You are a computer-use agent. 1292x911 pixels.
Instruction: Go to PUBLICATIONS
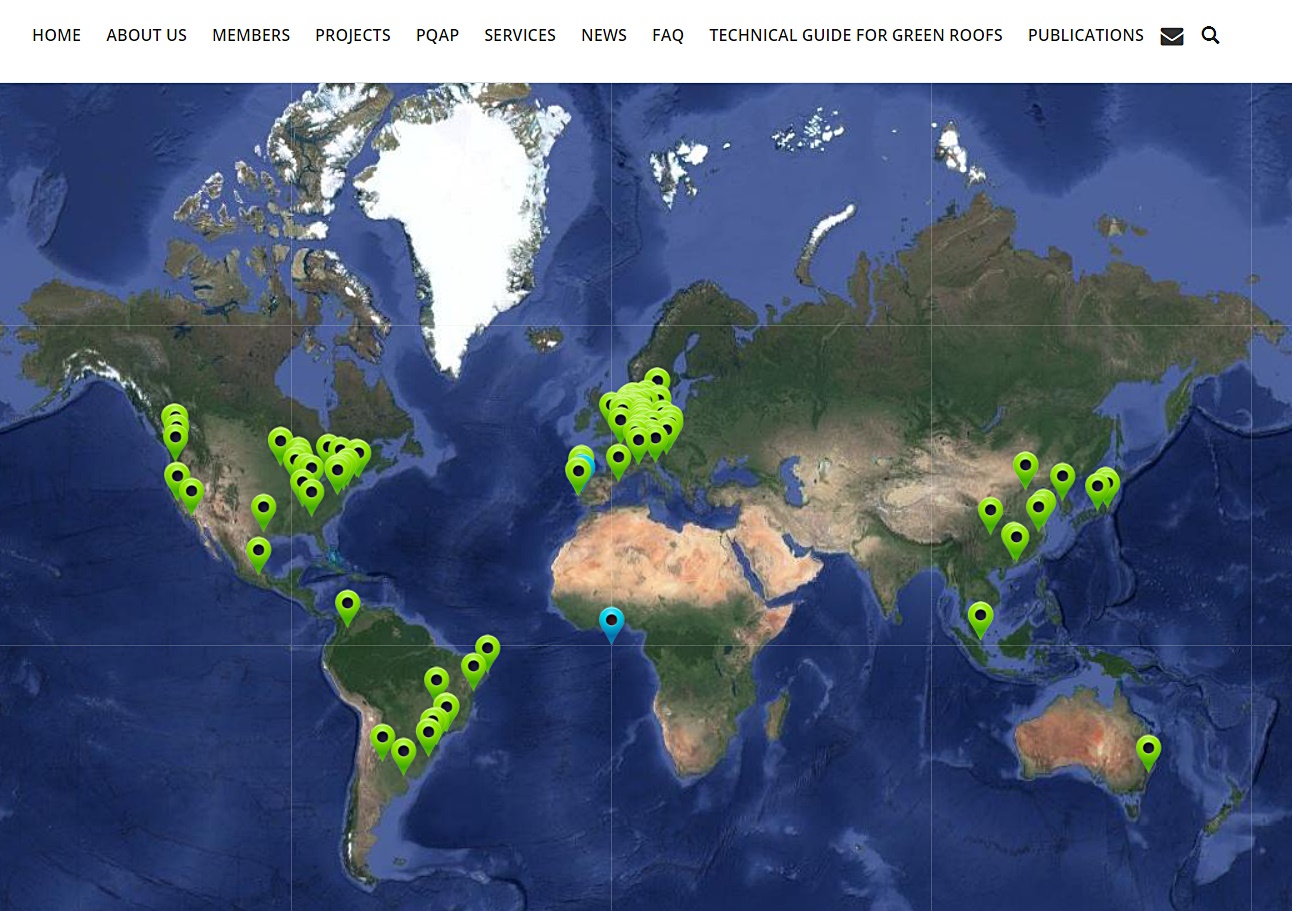point(1086,35)
